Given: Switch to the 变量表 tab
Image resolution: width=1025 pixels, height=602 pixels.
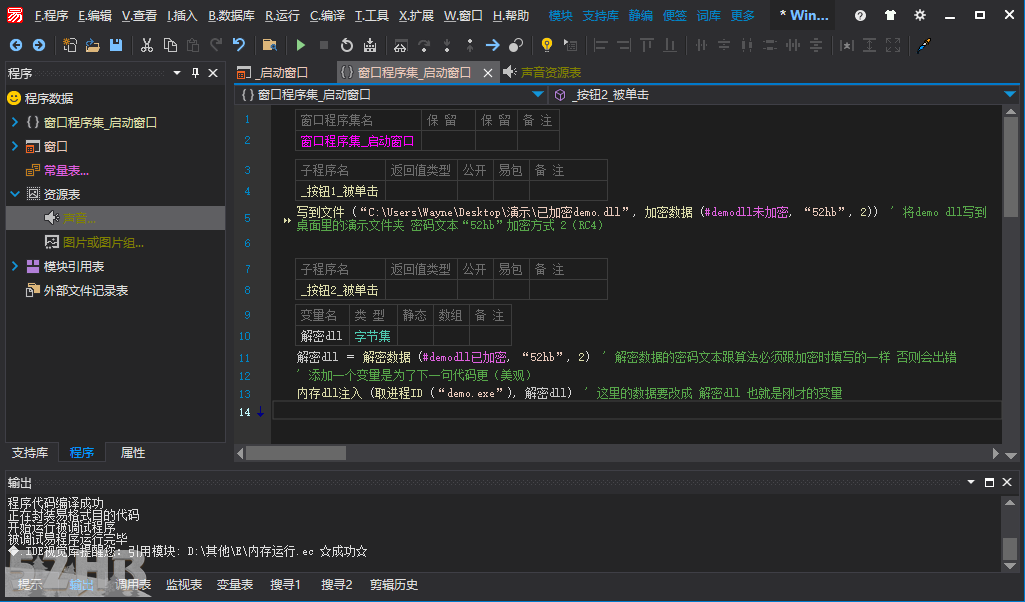Looking at the screenshot, I should click(x=235, y=584).
